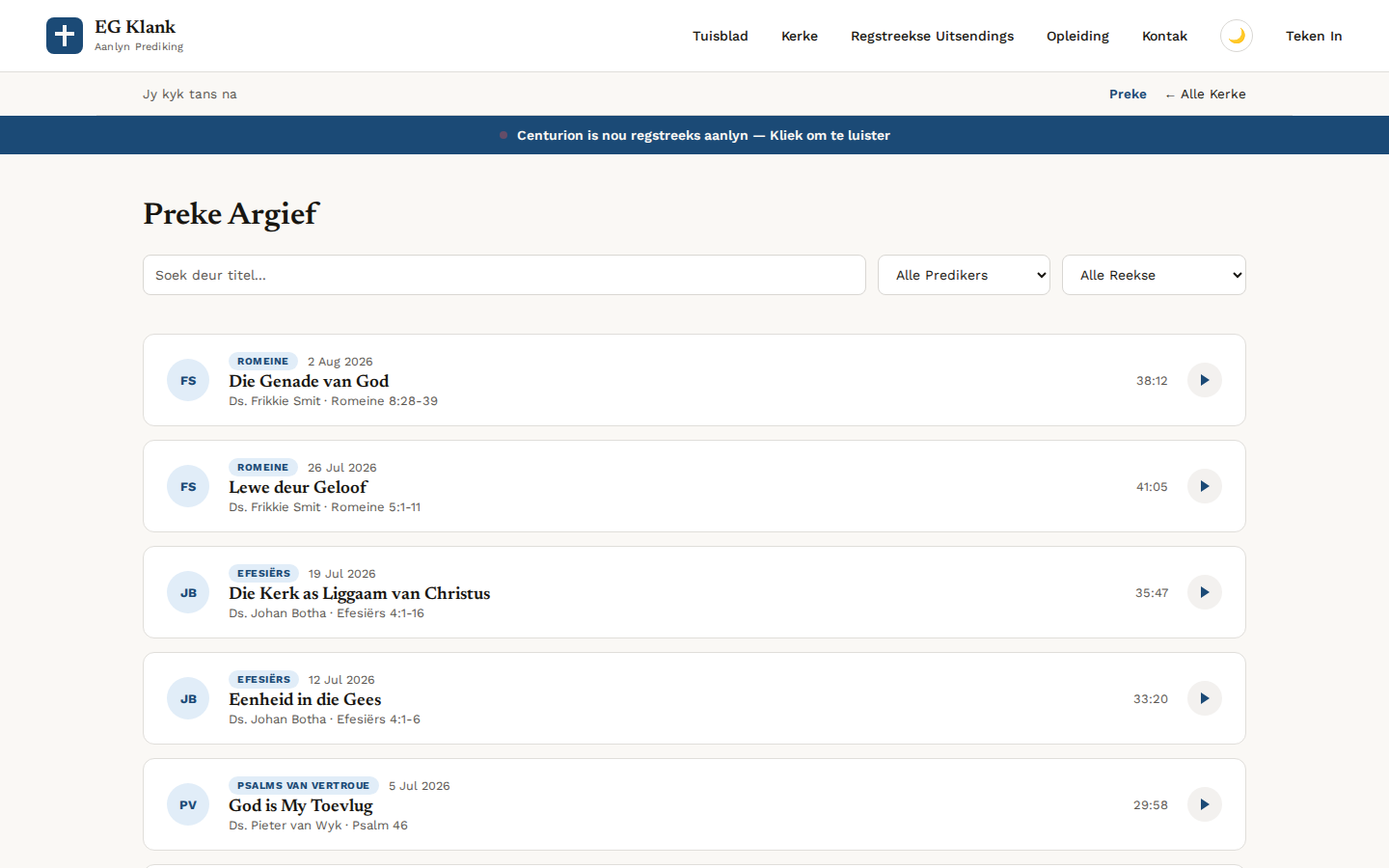Image resolution: width=1389 pixels, height=868 pixels.
Task: Play the sermon God is My Toevlug
Action: (x=1205, y=804)
